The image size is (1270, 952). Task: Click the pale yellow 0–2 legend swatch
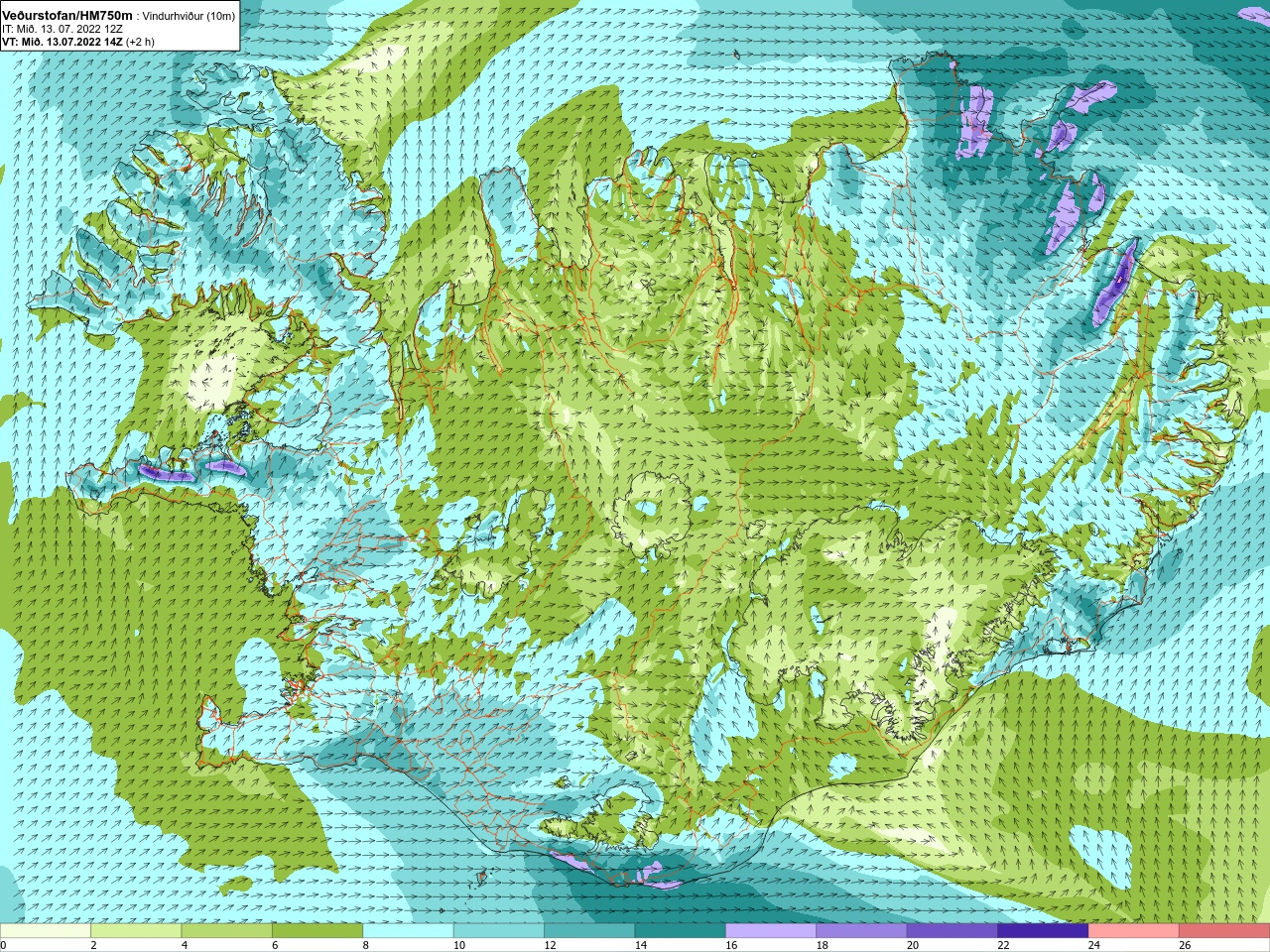pyautogui.click(x=46, y=932)
